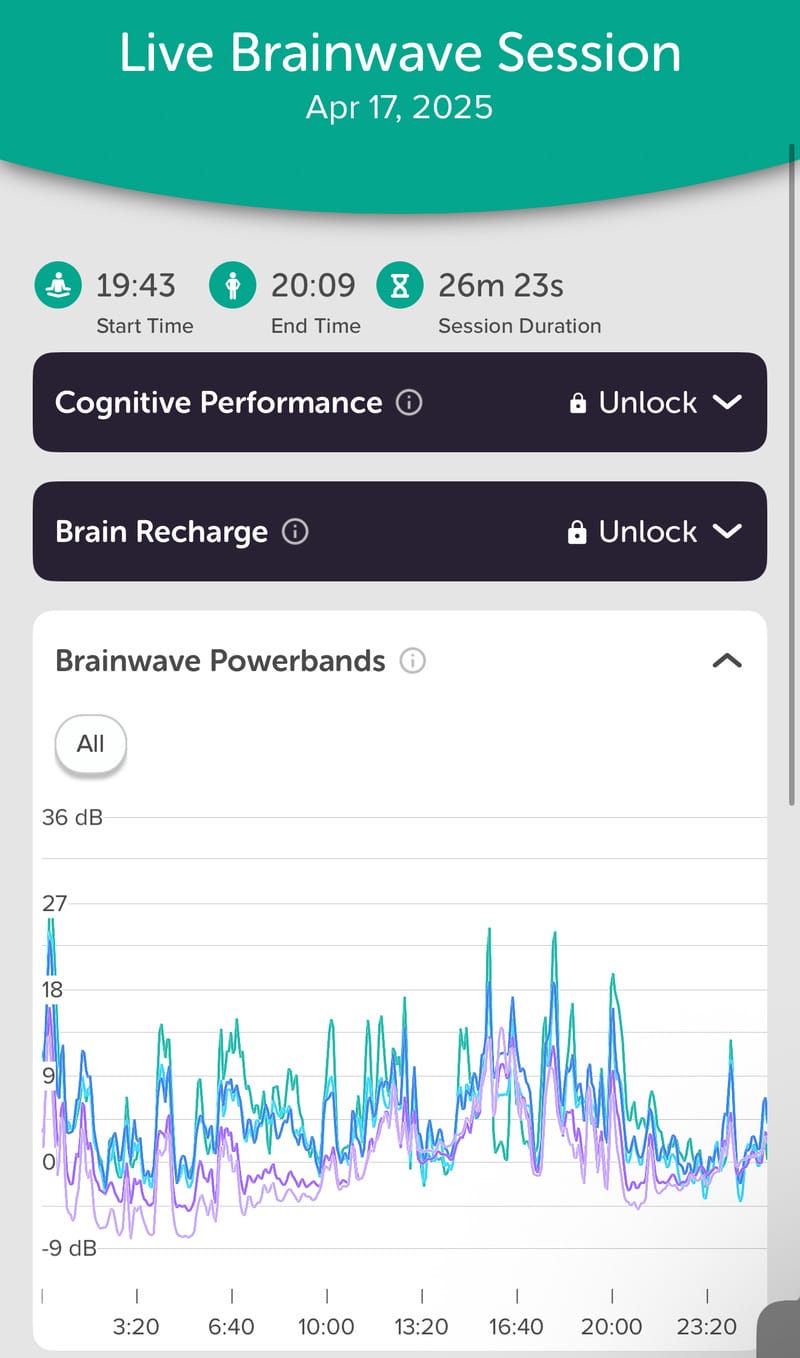800x1358 pixels.
Task: Click the standing person icon beside End Time
Action: pyautogui.click(x=232, y=284)
